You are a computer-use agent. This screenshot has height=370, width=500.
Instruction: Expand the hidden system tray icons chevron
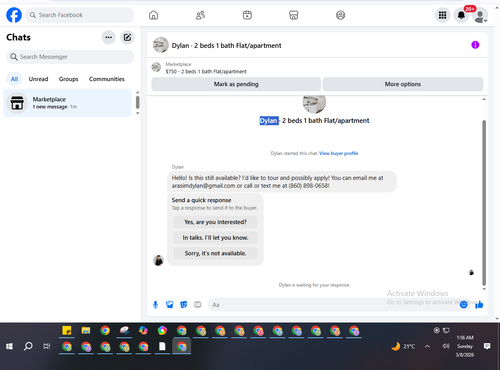click(427, 346)
